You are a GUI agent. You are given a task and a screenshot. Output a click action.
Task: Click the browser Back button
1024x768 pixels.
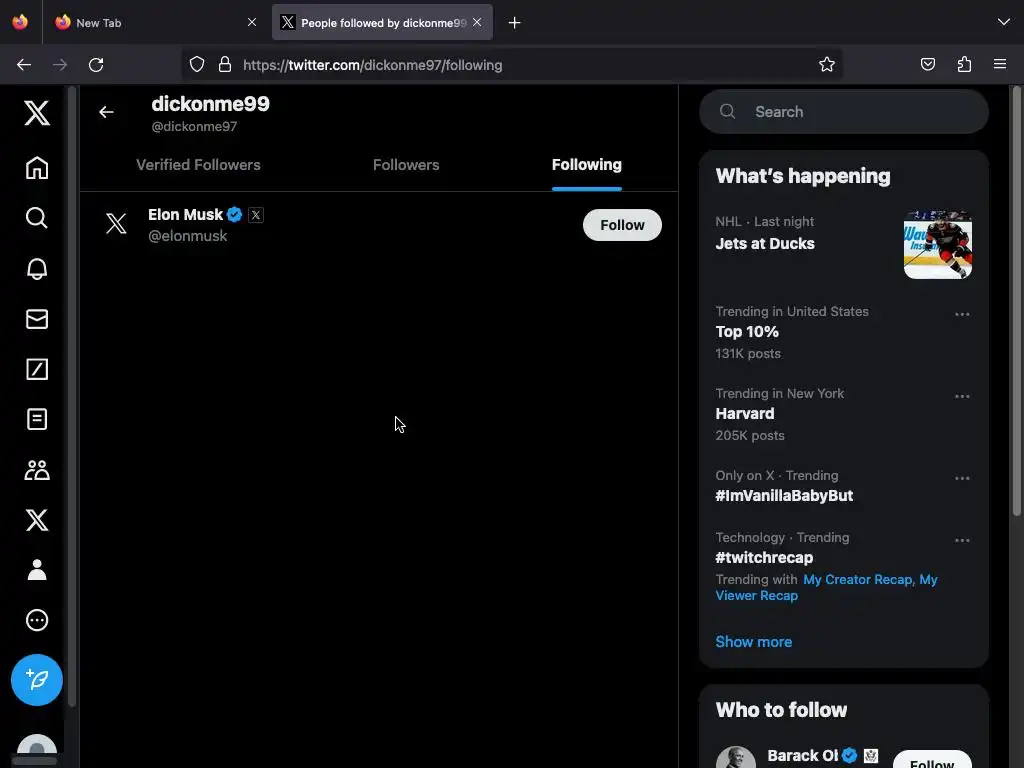[x=24, y=65]
